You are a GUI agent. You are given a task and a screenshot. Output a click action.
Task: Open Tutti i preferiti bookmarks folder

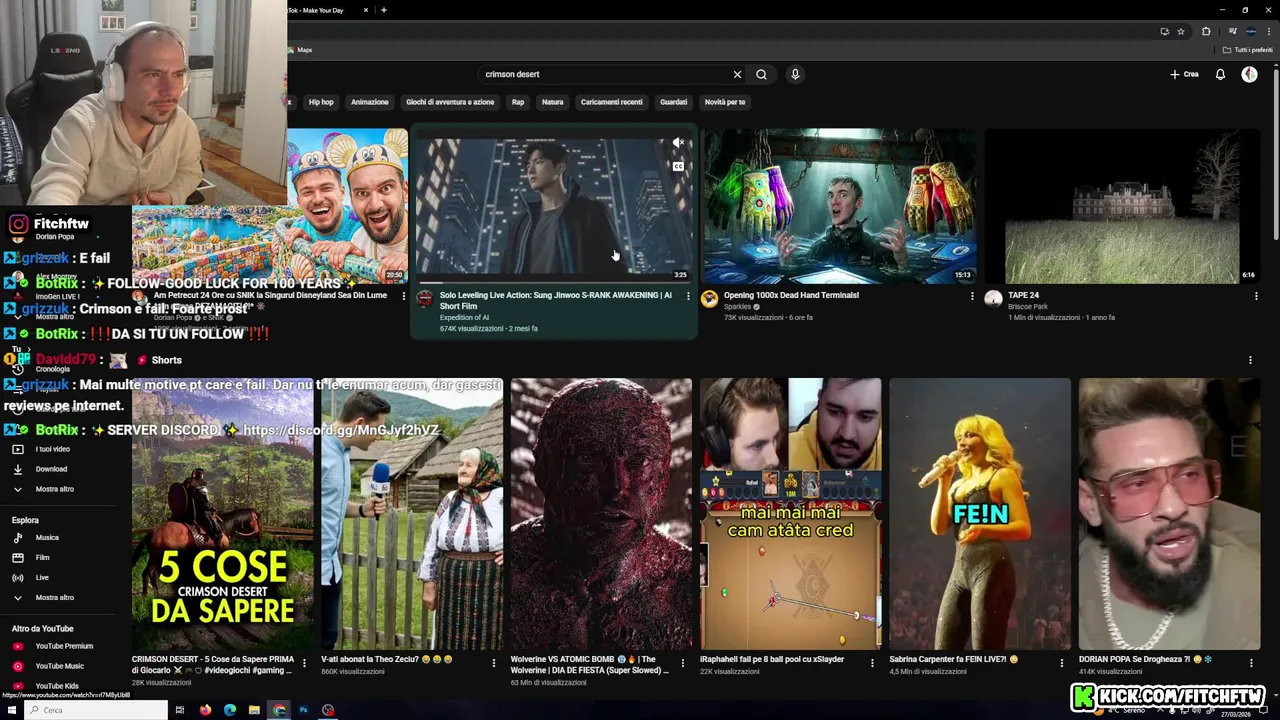point(1248,50)
